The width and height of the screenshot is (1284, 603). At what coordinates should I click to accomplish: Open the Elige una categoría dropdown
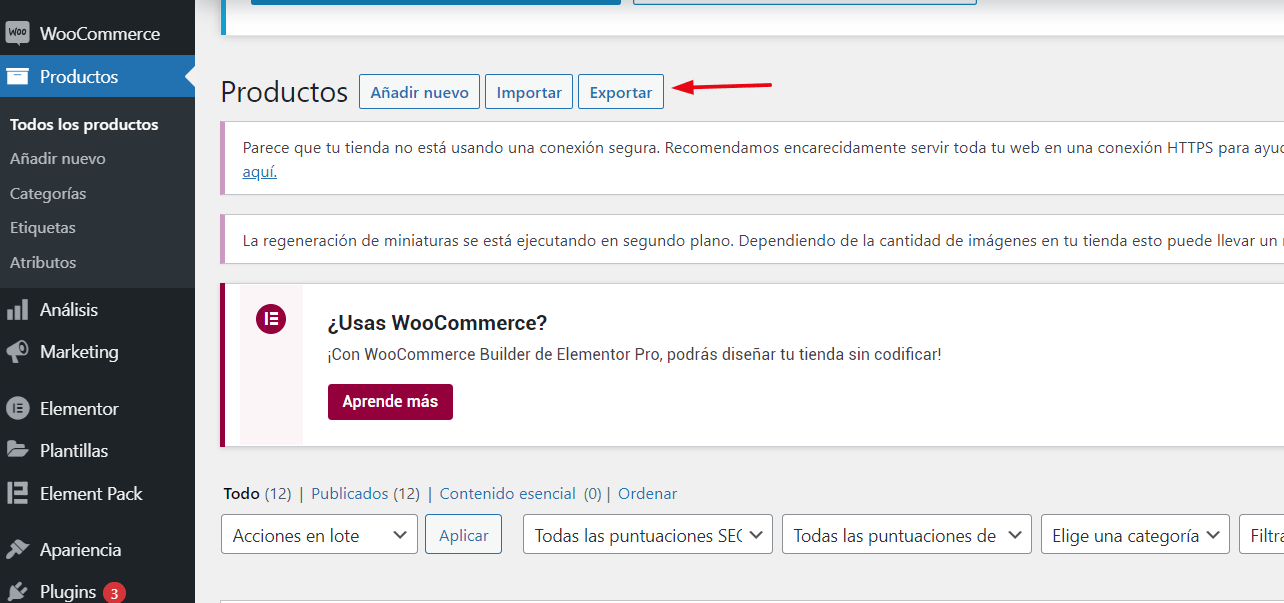[1136, 535]
